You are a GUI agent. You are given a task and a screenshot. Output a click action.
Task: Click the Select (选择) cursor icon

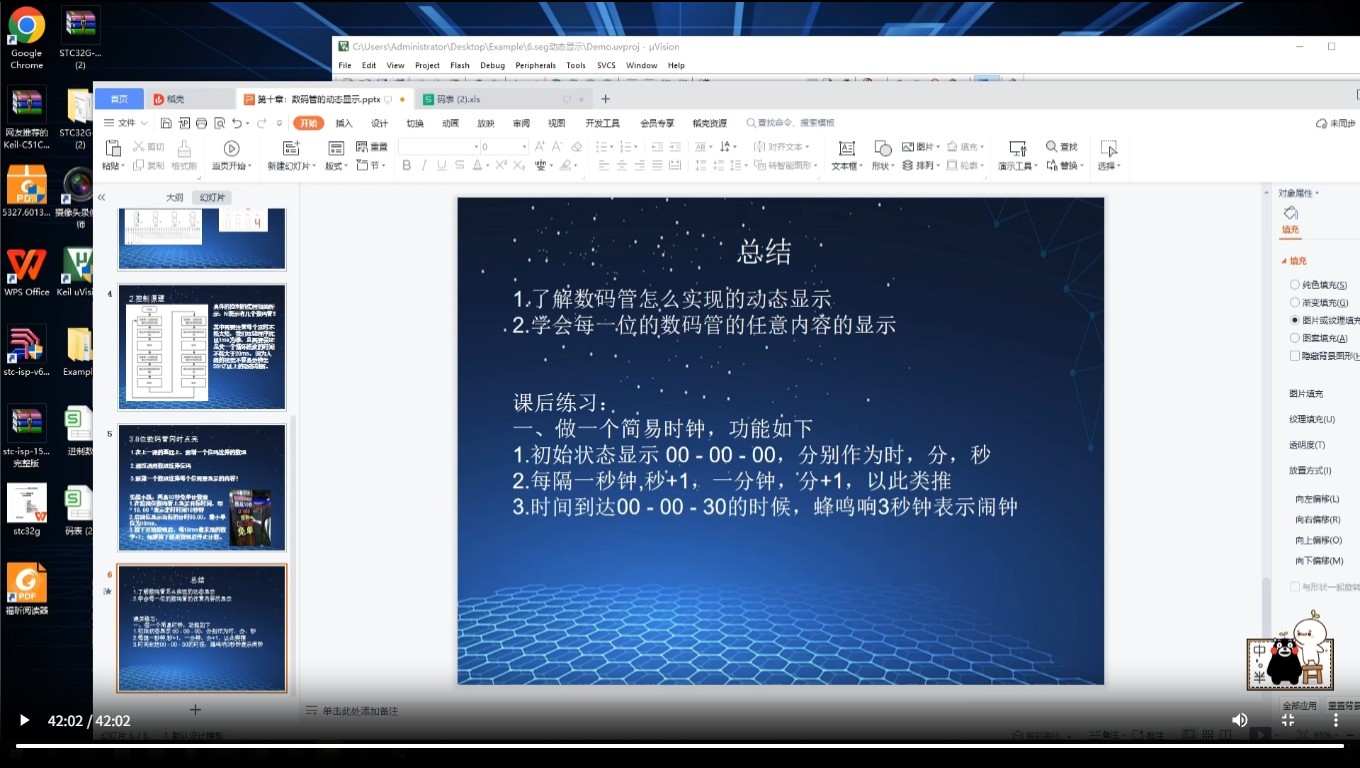(1108, 148)
